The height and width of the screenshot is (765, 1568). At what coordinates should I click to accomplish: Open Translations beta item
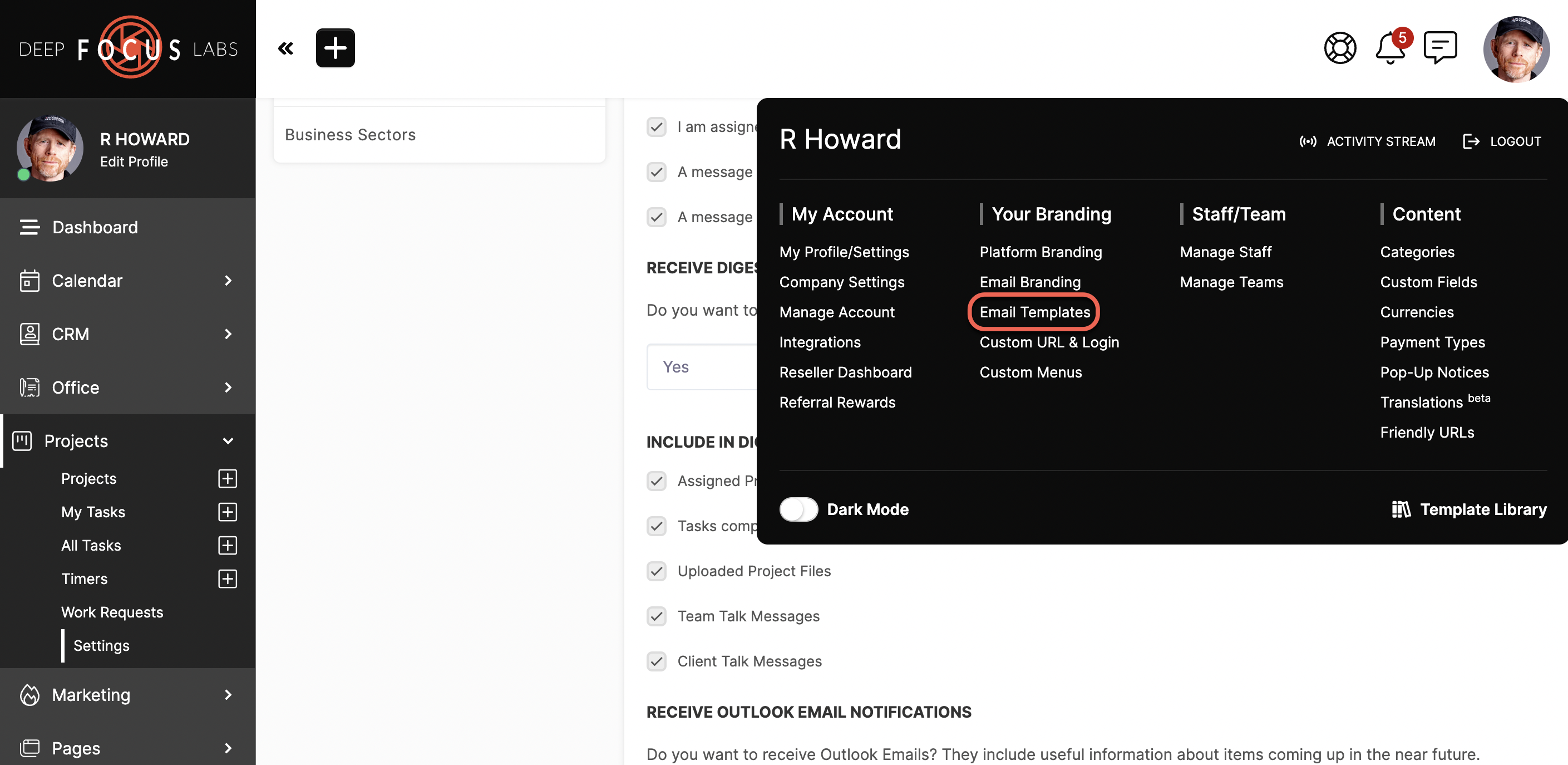coord(1434,401)
